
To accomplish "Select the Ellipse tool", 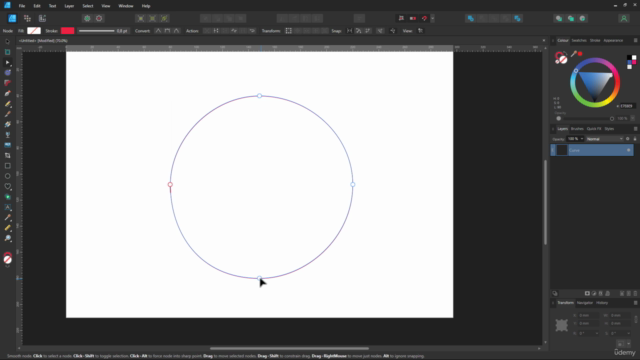I will point(7,176).
